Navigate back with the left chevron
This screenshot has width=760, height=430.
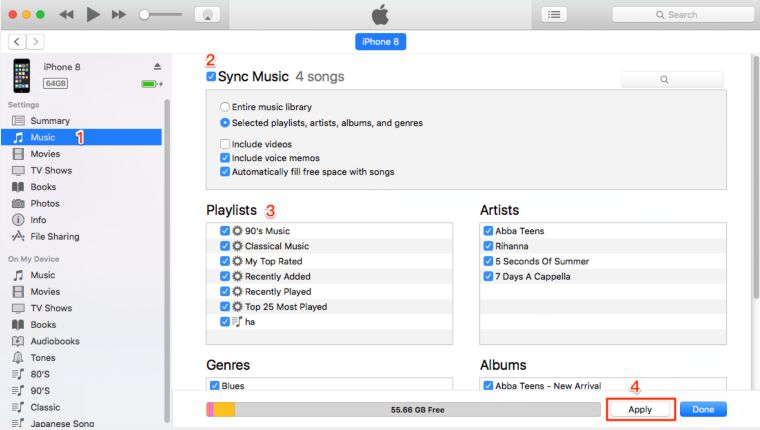click(17, 42)
